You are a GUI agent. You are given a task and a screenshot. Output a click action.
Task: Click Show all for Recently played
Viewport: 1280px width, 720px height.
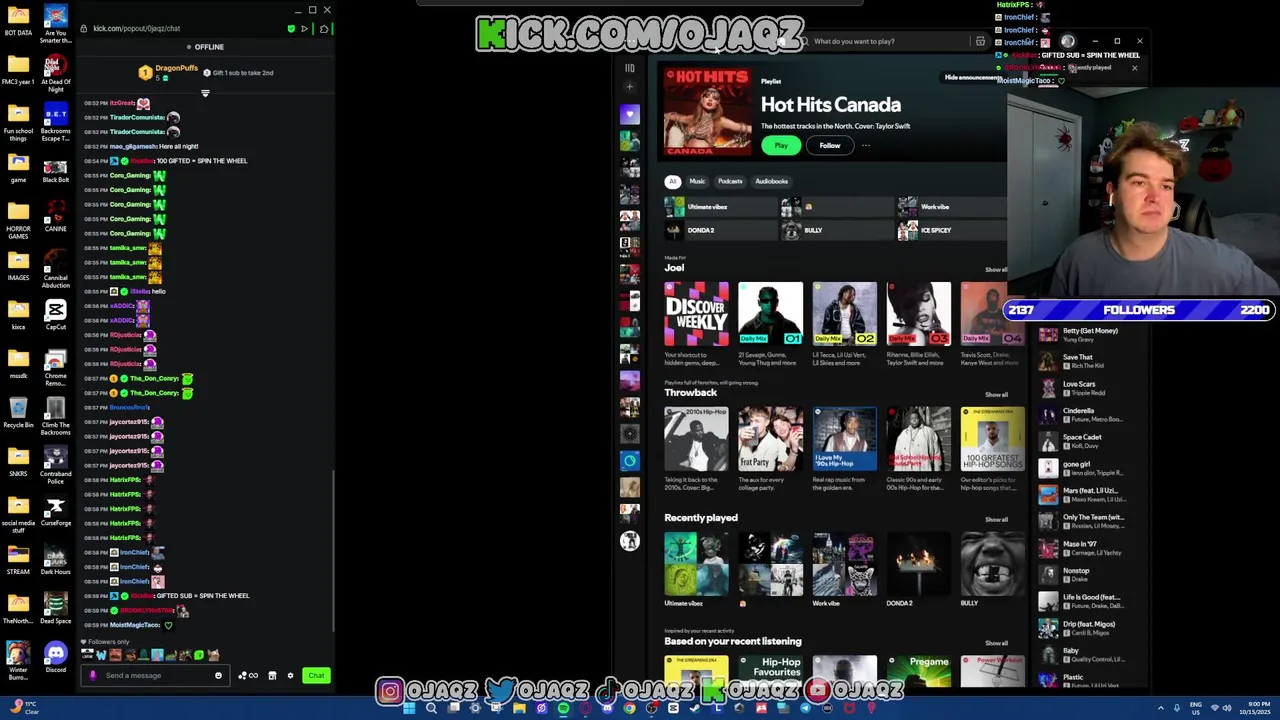coord(996,519)
